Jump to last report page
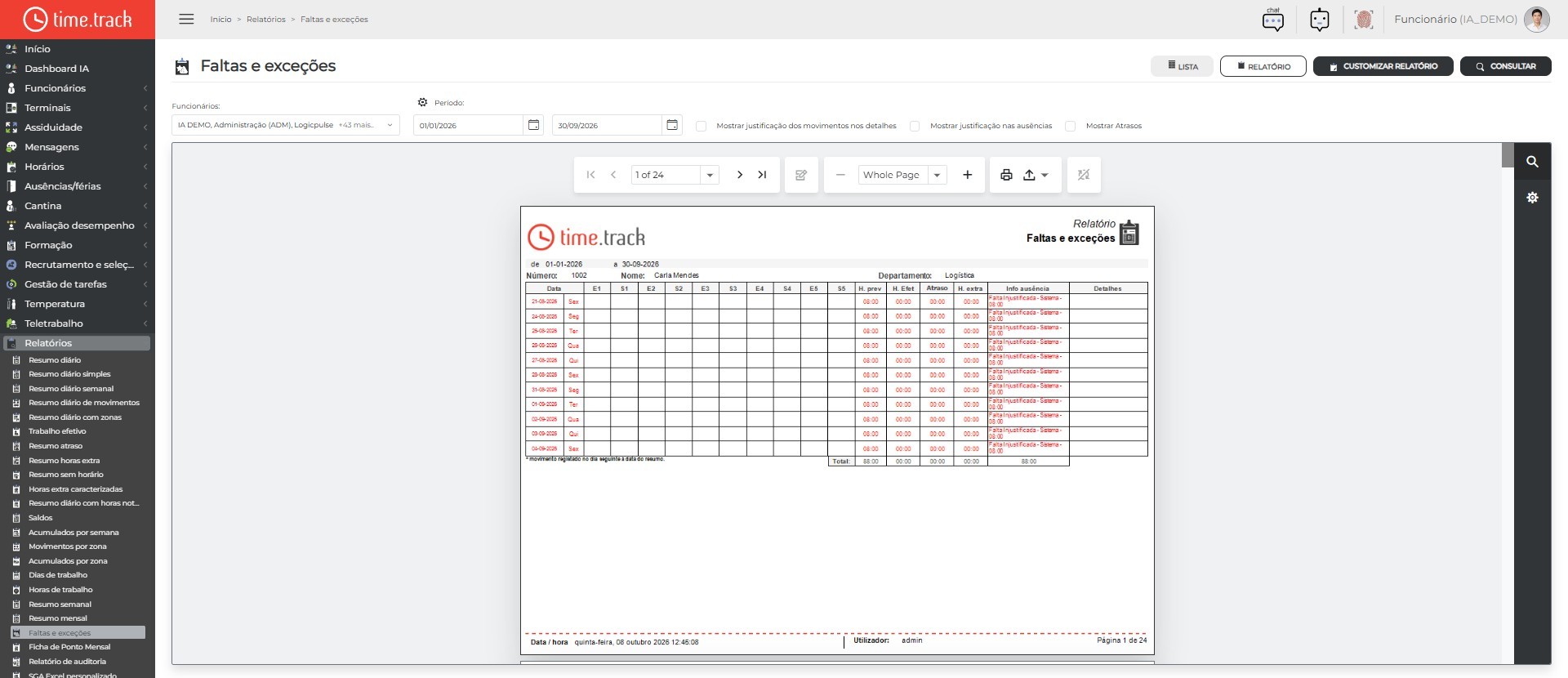 coord(762,175)
